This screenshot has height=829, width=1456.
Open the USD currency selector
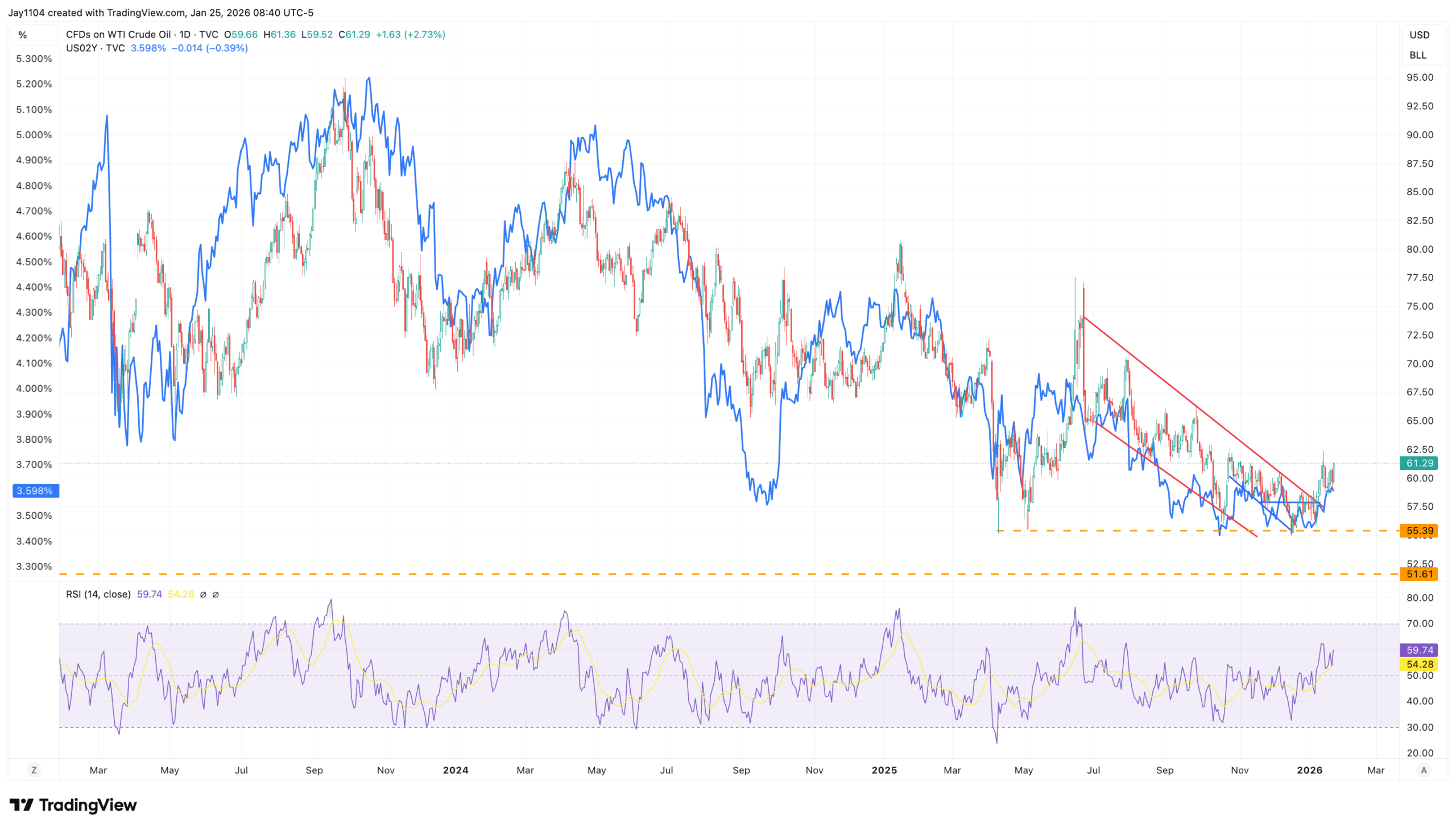(x=1419, y=35)
